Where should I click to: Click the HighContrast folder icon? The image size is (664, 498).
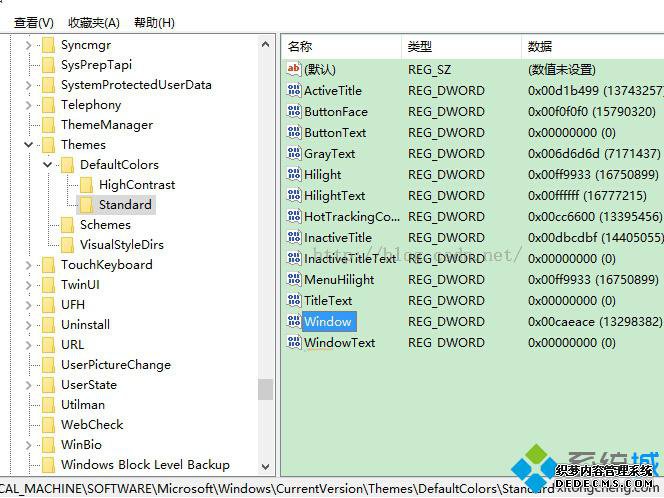coord(86,185)
